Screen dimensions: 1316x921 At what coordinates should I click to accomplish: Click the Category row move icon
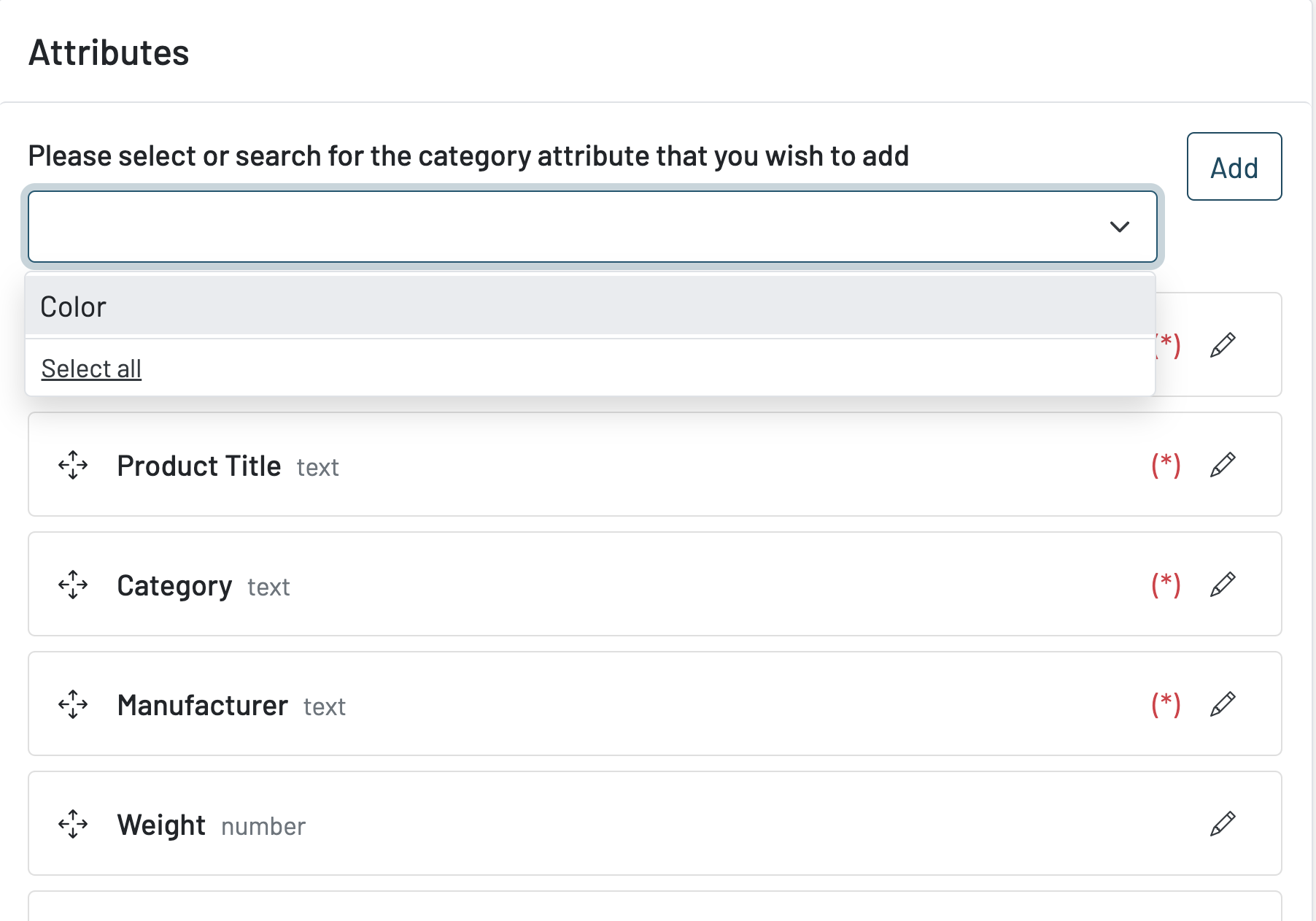click(x=73, y=585)
